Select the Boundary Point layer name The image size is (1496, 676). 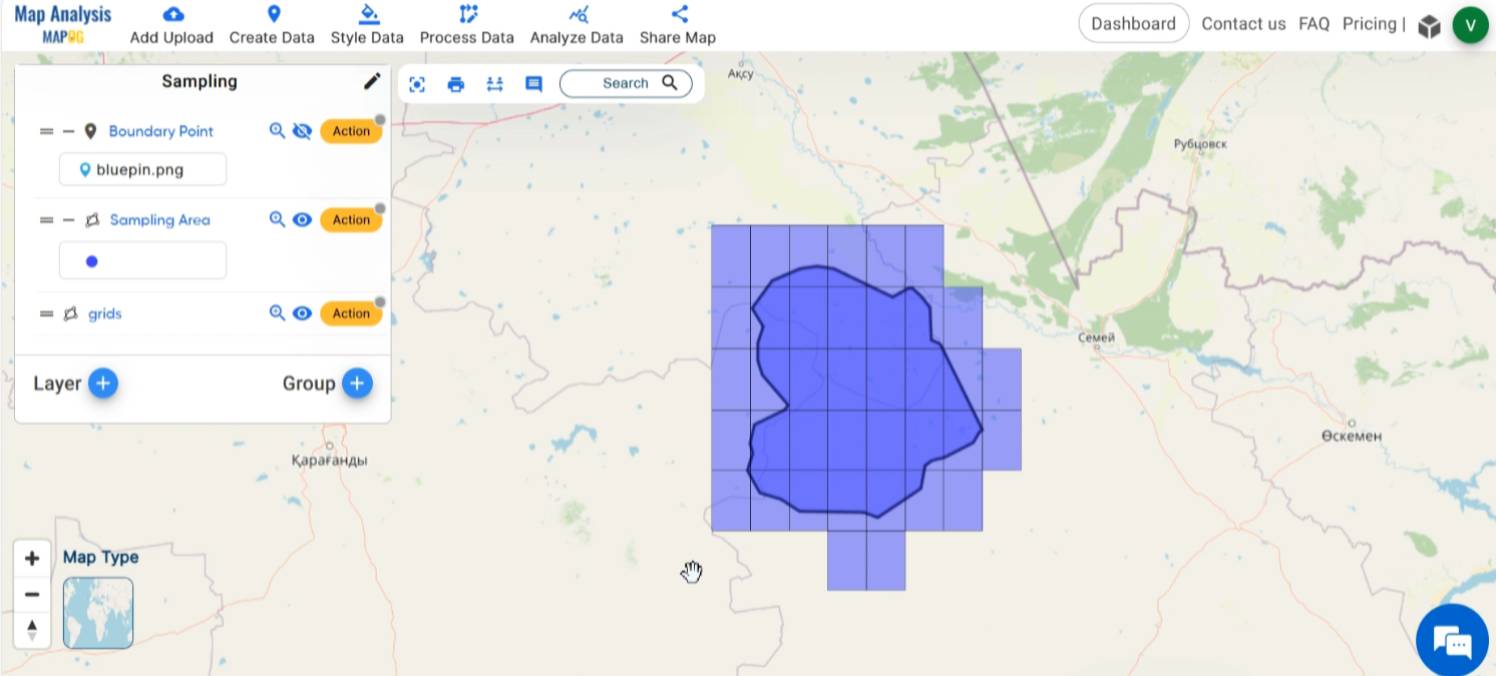pyautogui.click(x=161, y=131)
